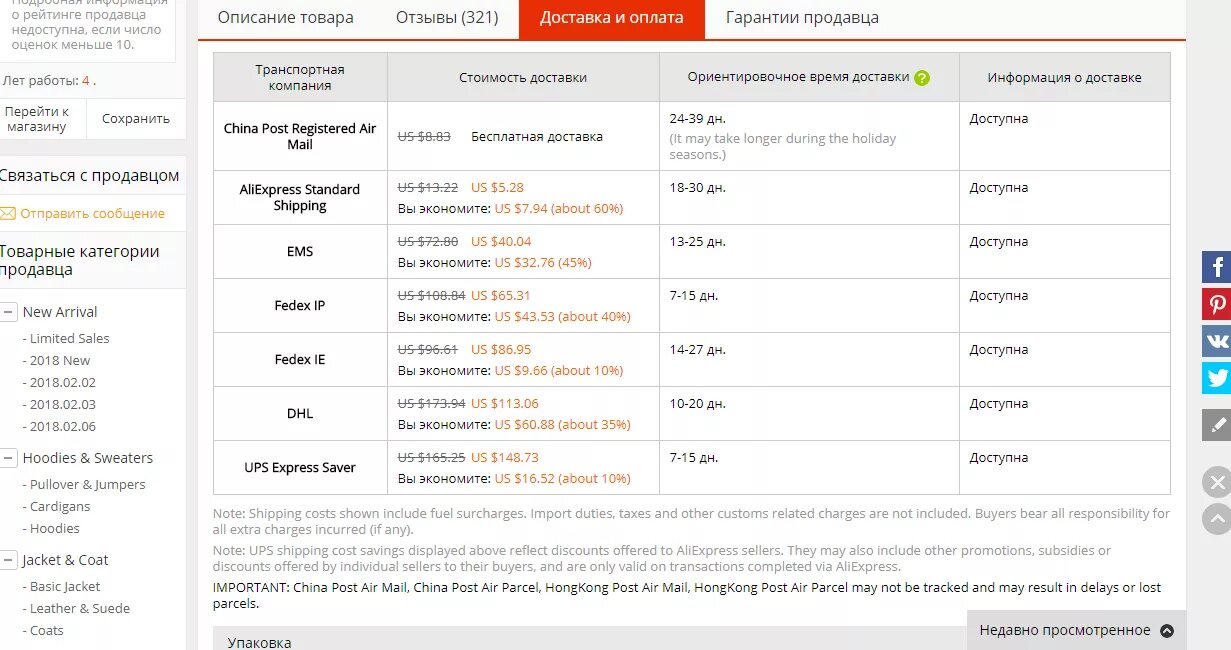This screenshot has width=1231, height=650.
Task: Open Jacket & Coat category link
Action: 66,560
